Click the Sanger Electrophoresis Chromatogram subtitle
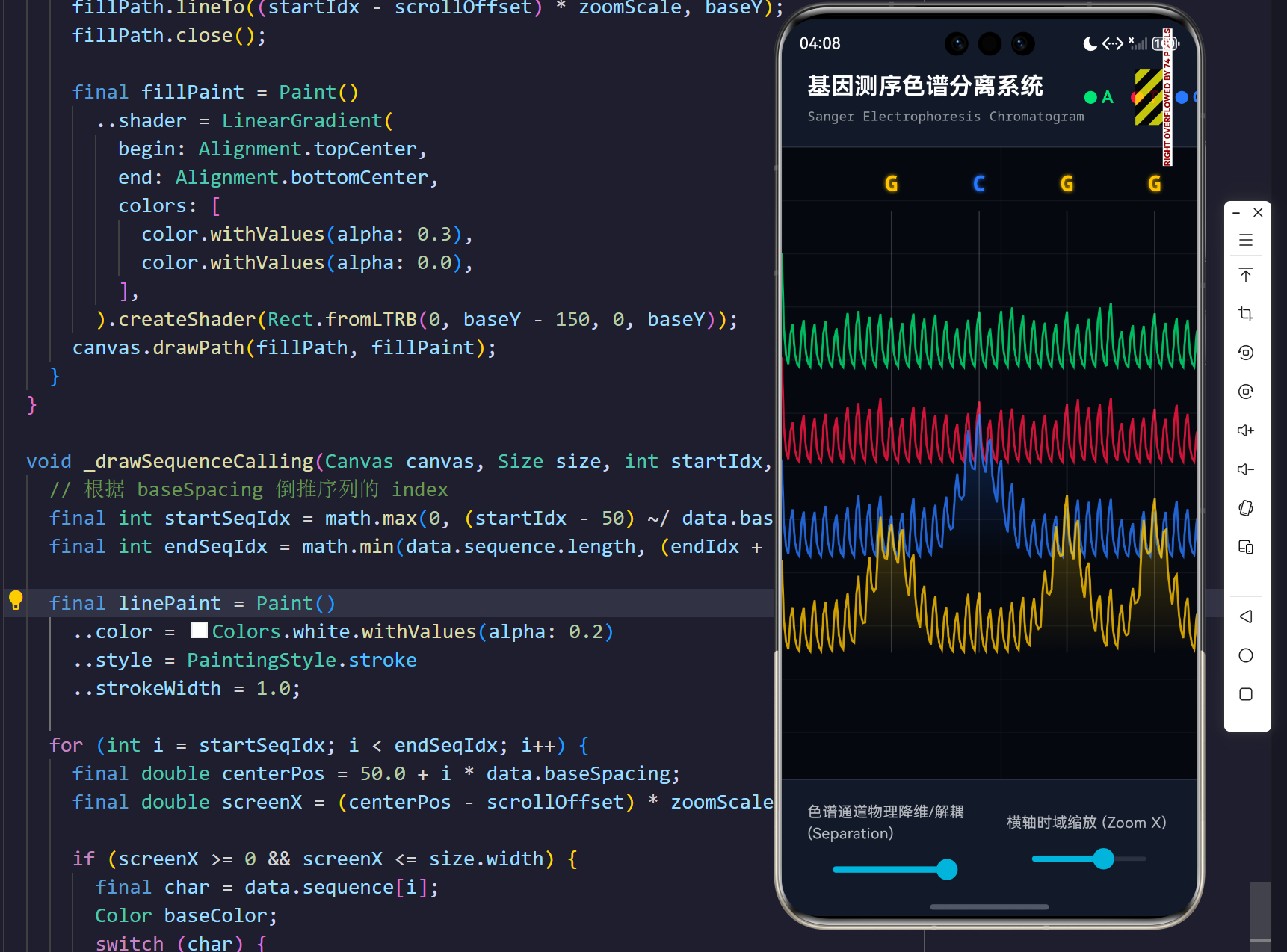Viewport: 1287px width, 952px height. click(x=945, y=117)
